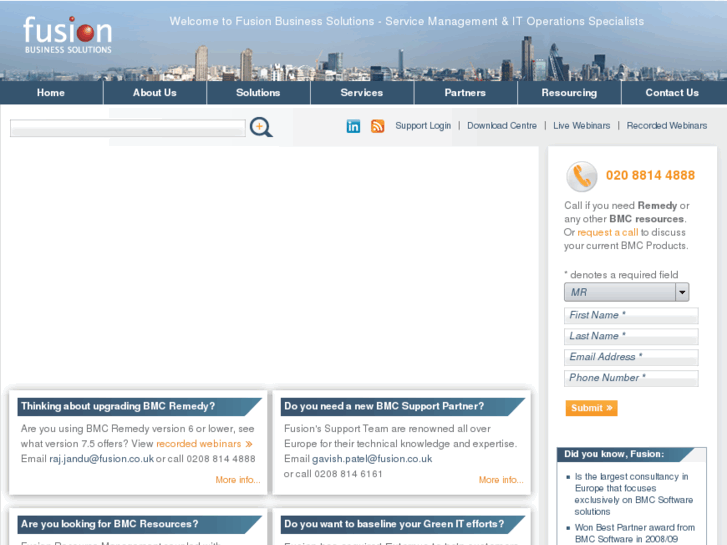Open the Services menu item
This screenshot has width=727, height=545.
point(362,93)
